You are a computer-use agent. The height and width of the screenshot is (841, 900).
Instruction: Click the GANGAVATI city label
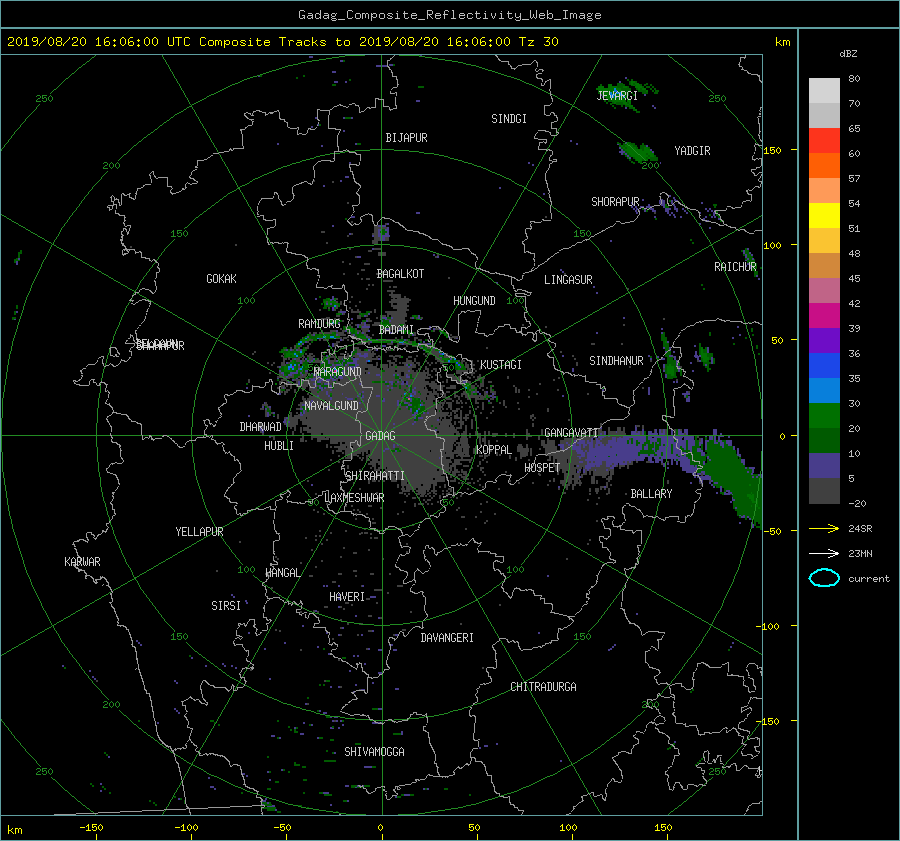(571, 433)
